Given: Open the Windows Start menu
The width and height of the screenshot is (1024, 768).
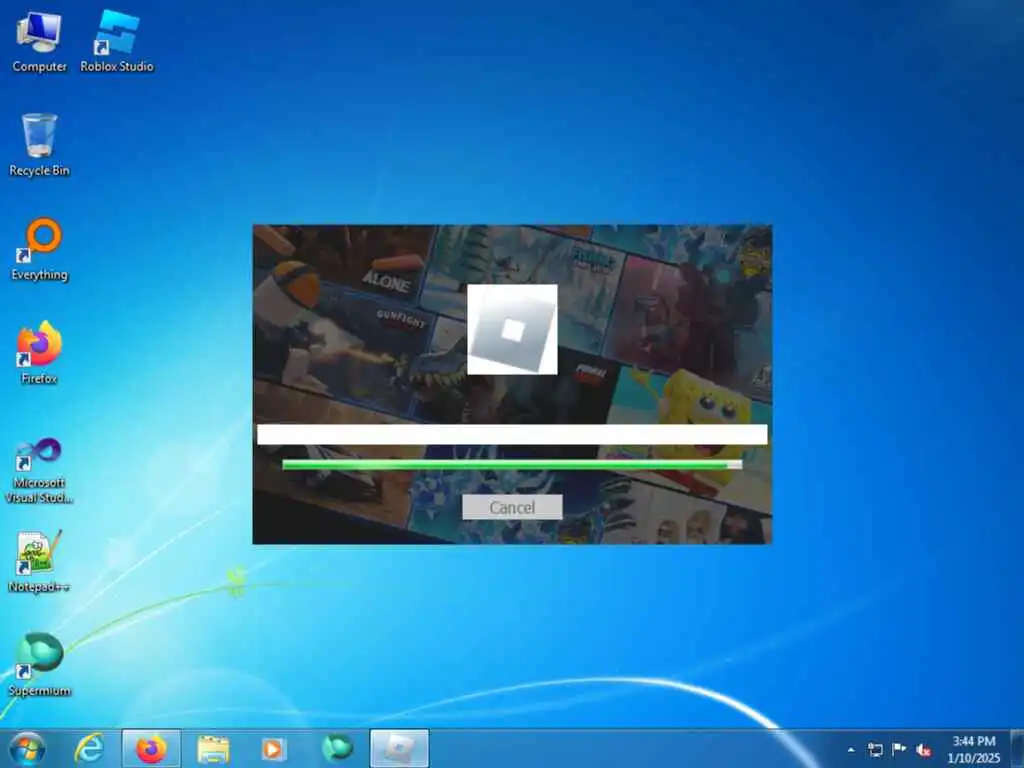Looking at the screenshot, I should (27, 749).
